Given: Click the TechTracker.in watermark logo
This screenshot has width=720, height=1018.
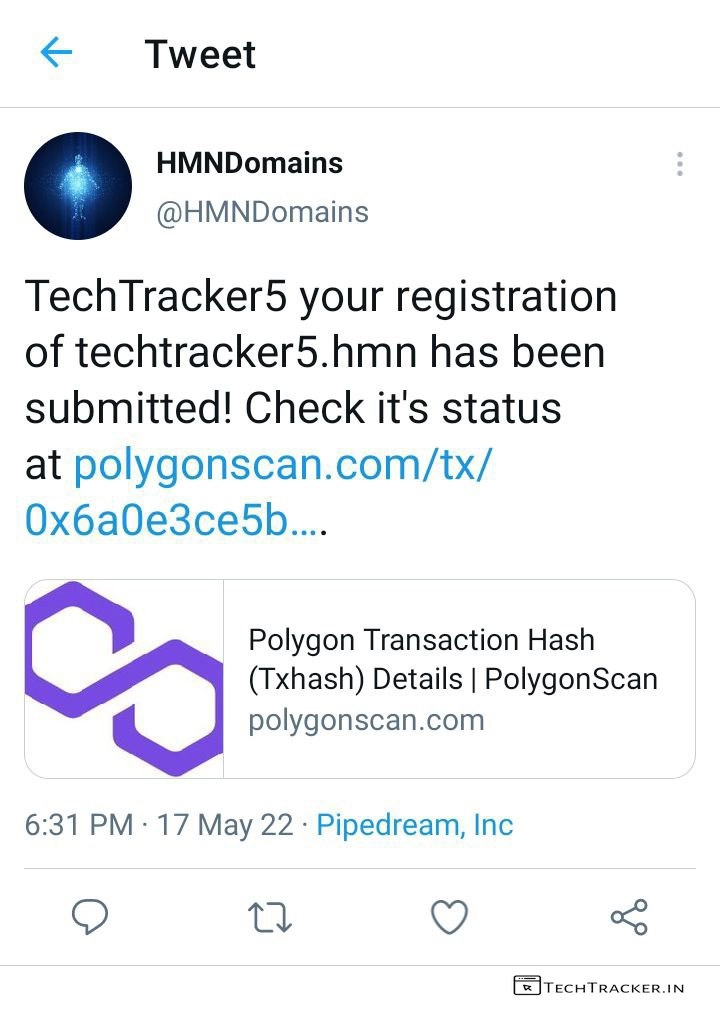Looking at the screenshot, I should pyautogui.click(x=599, y=987).
